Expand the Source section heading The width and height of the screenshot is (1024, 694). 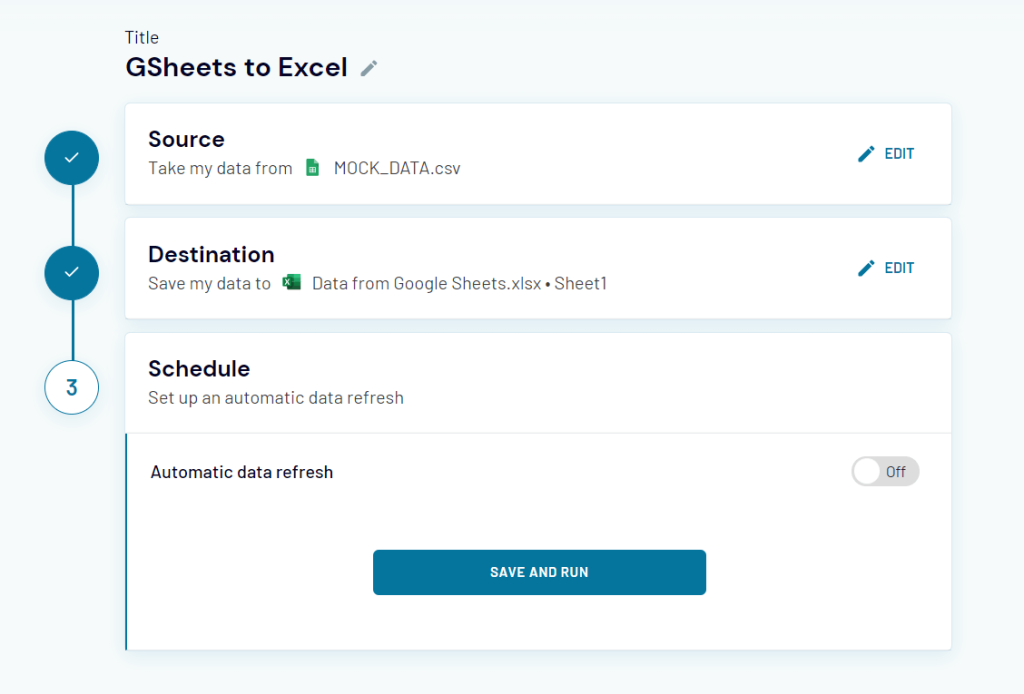click(x=186, y=139)
